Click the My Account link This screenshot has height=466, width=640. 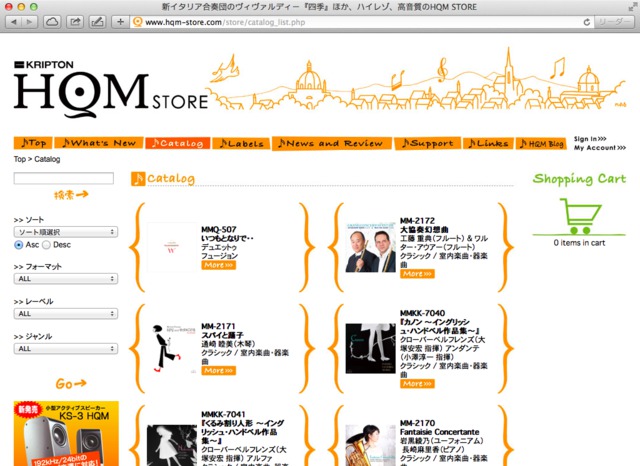pos(600,148)
